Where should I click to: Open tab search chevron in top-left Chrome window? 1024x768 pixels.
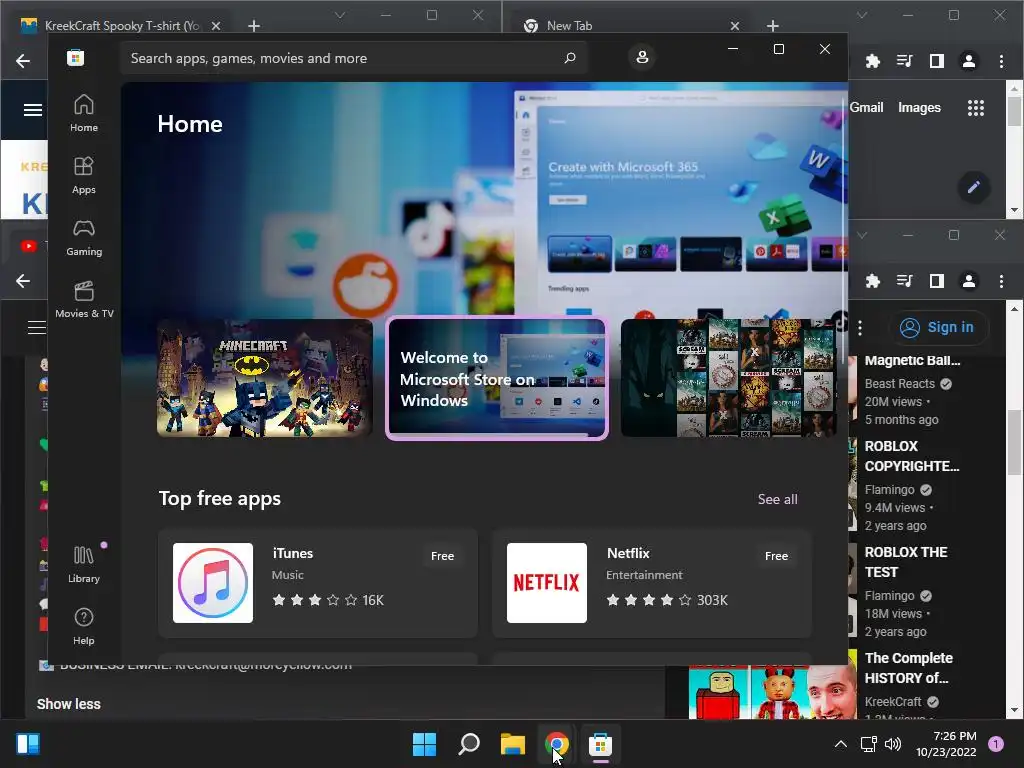[x=340, y=15]
